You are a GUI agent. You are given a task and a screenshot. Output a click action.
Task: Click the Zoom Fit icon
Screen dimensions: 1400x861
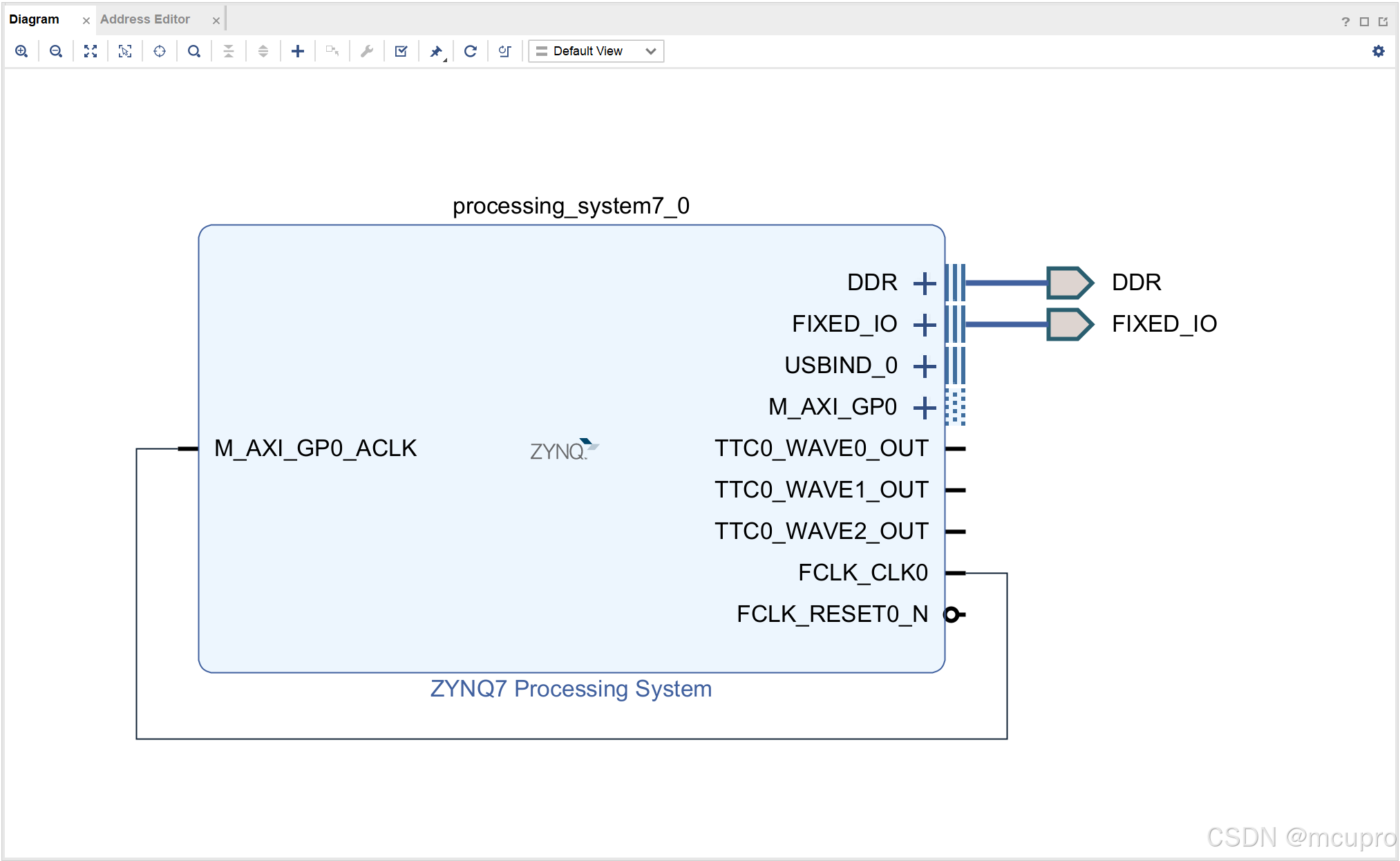[x=91, y=51]
